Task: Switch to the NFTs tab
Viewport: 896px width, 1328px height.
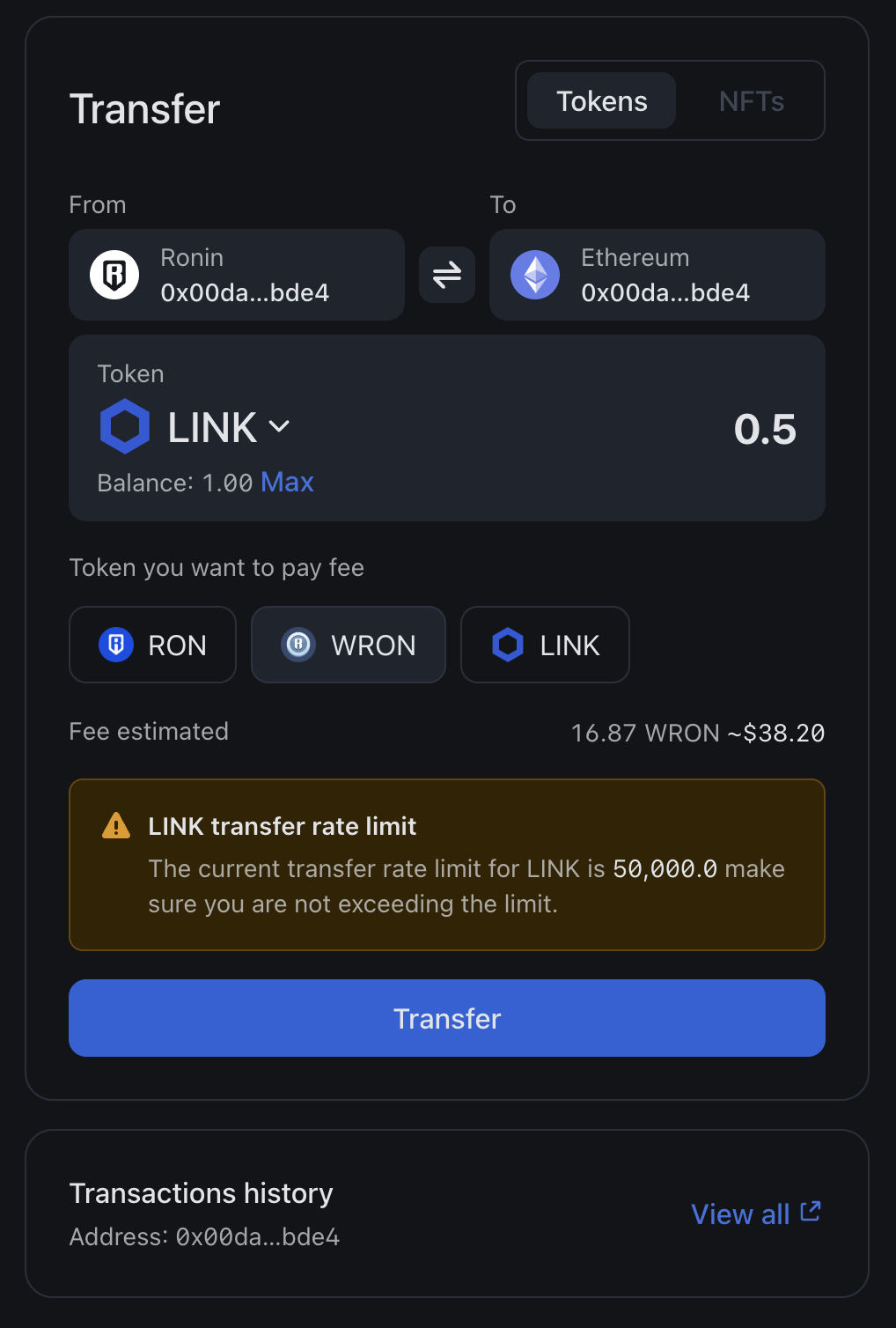Action: click(x=751, y=101)
